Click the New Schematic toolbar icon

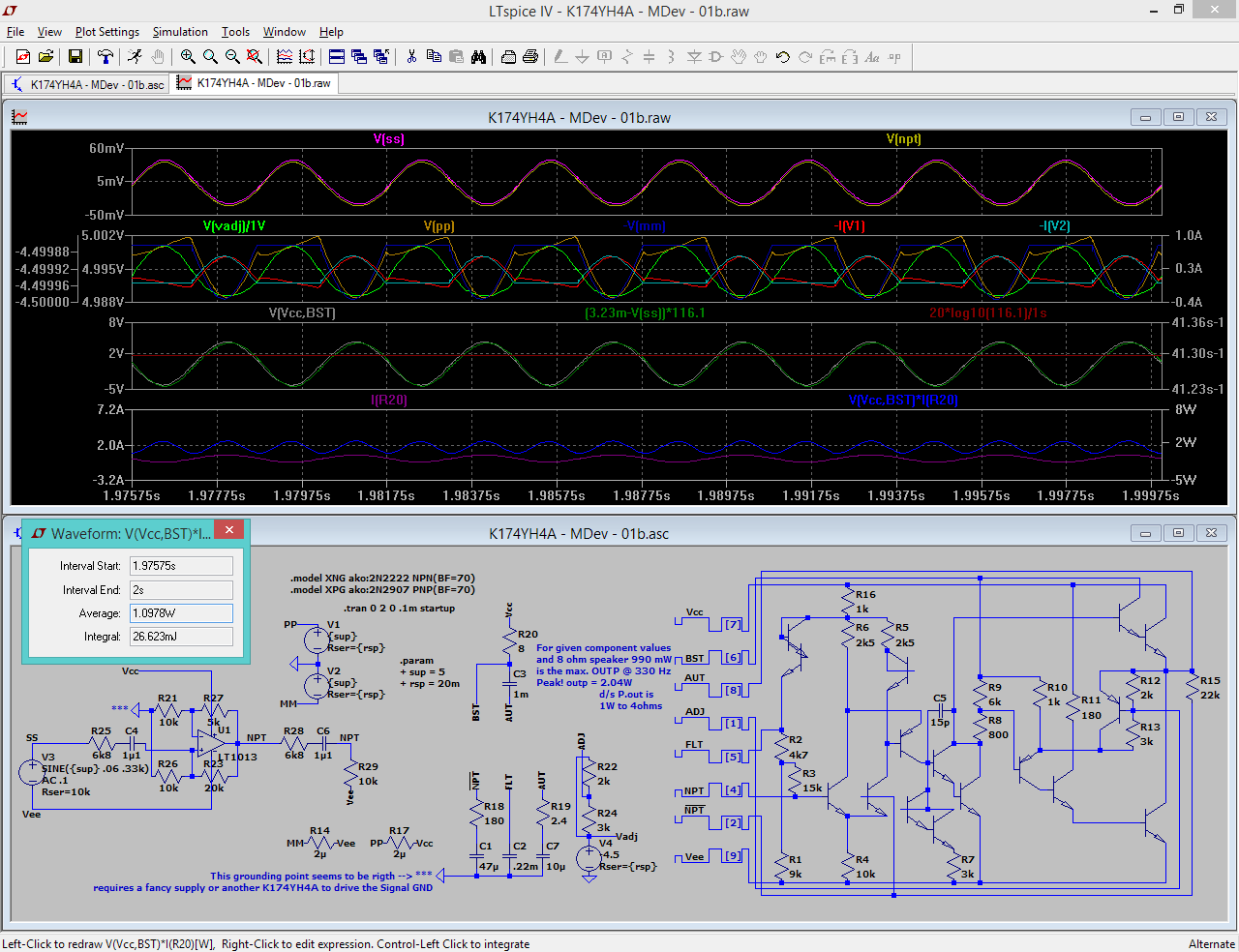(x=23, y=57)
